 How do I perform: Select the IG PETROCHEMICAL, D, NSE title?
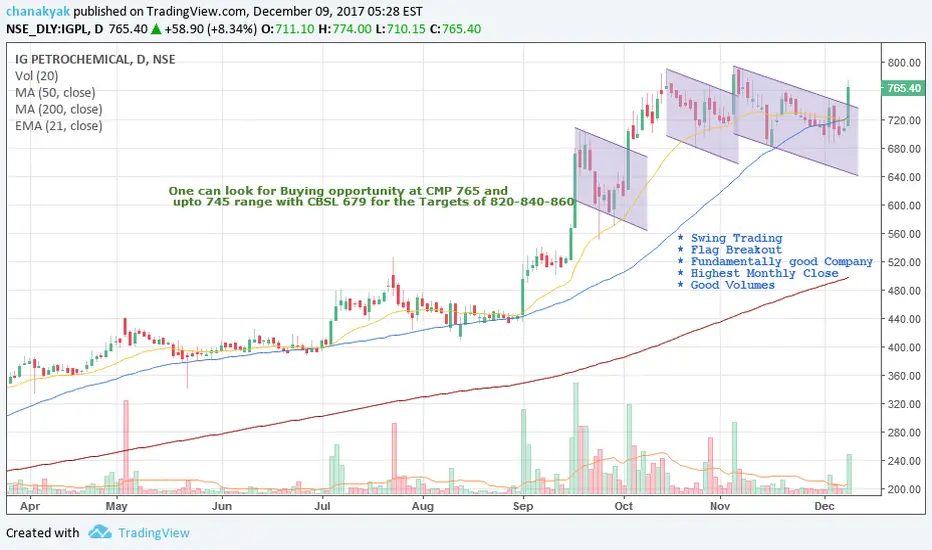click(95, 59)
